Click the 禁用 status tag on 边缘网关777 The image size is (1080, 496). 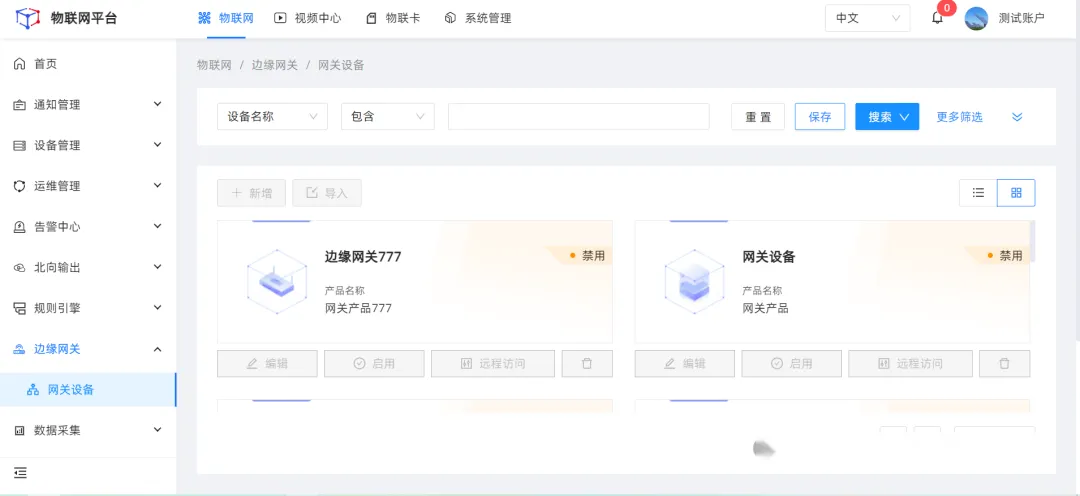click(587, 256)
